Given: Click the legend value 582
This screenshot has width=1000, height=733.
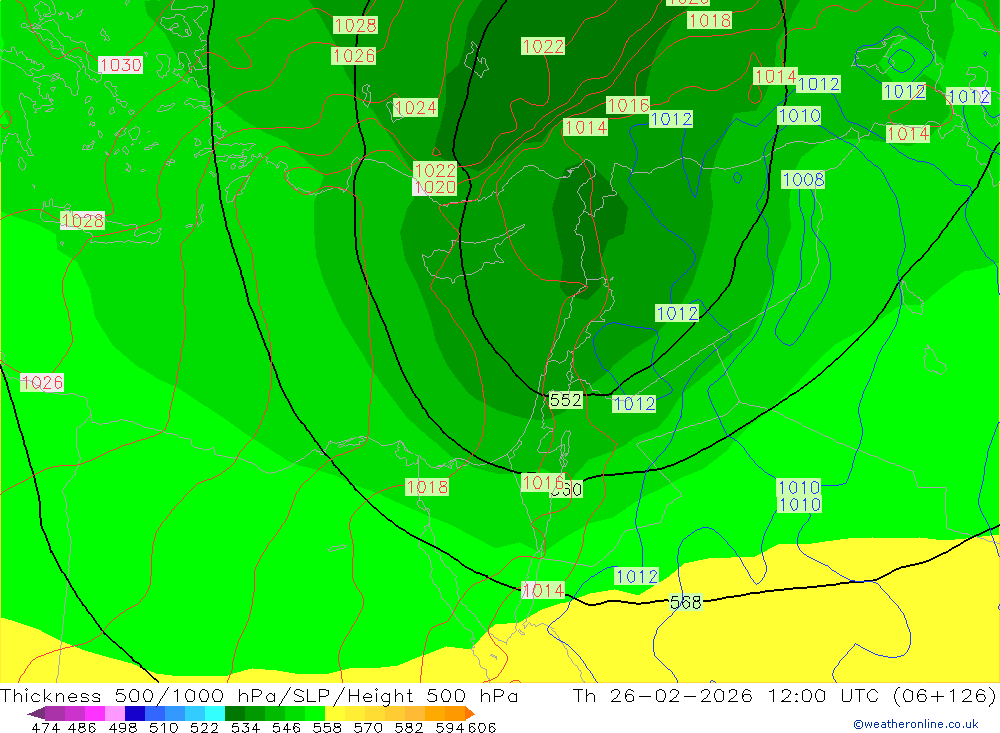Looking at the screenshot, I should (x=408, y=727).
